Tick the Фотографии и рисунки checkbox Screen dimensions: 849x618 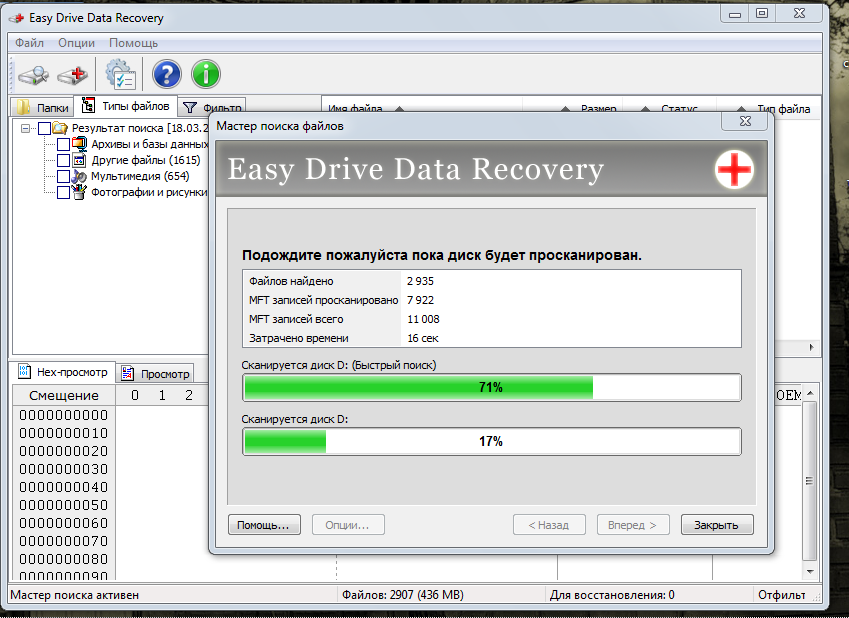coord(63,192)
